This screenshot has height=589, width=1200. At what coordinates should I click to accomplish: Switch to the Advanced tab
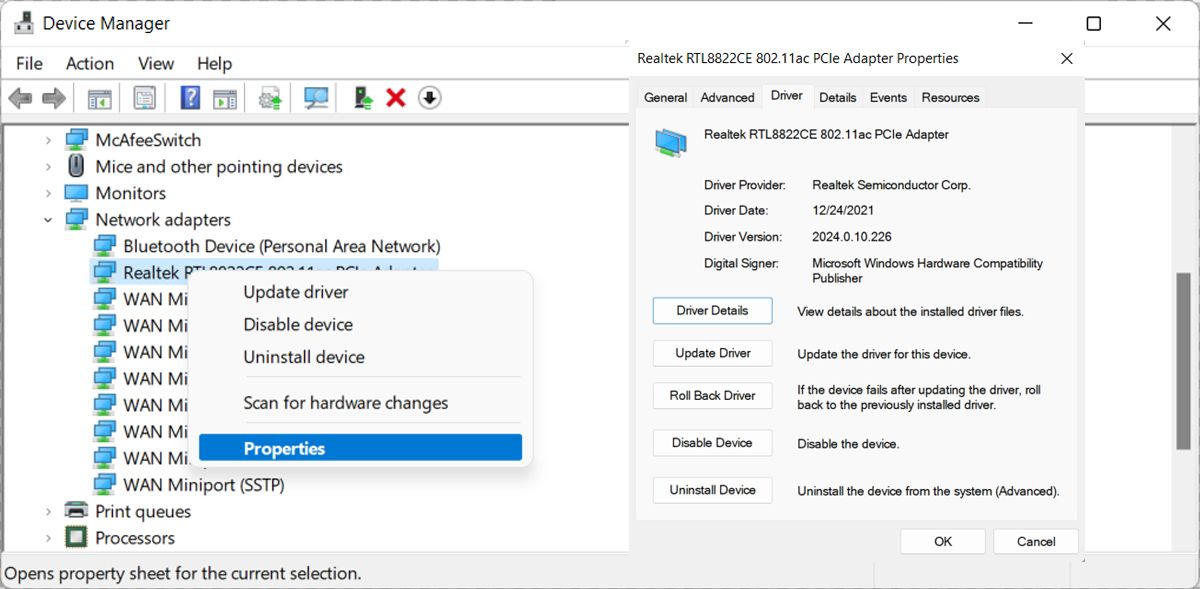[727, 97]
